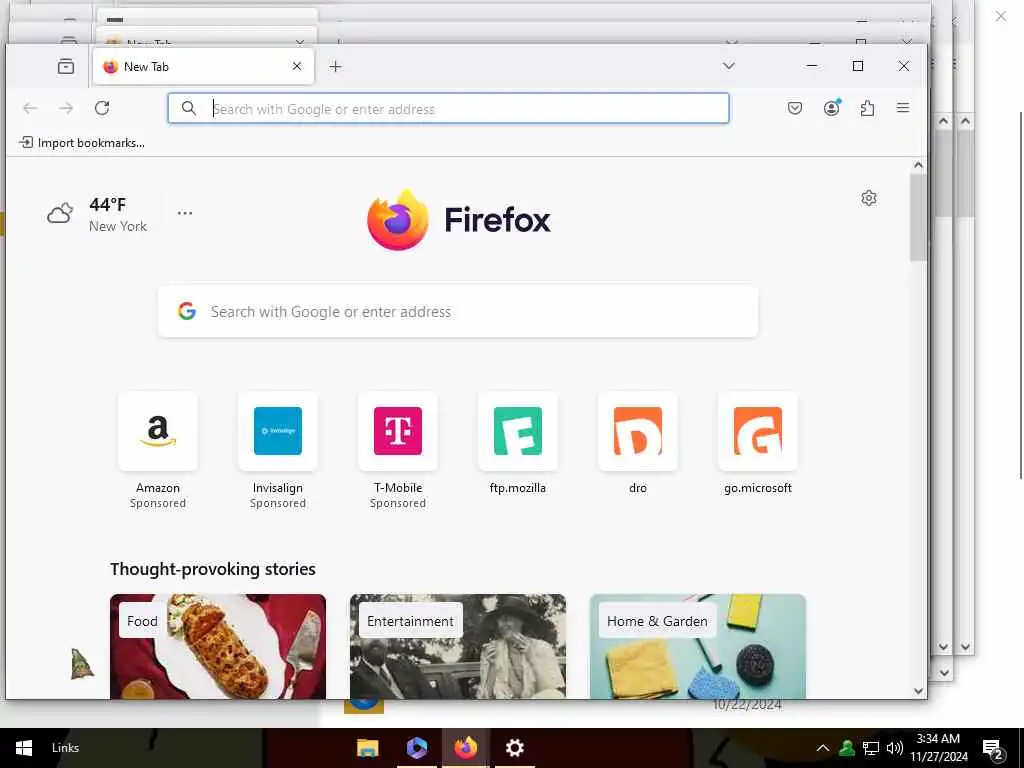This screenshot has width=1024, height=768.
Task: Open the Extensions puzzle icon
Action: [867, 108]
